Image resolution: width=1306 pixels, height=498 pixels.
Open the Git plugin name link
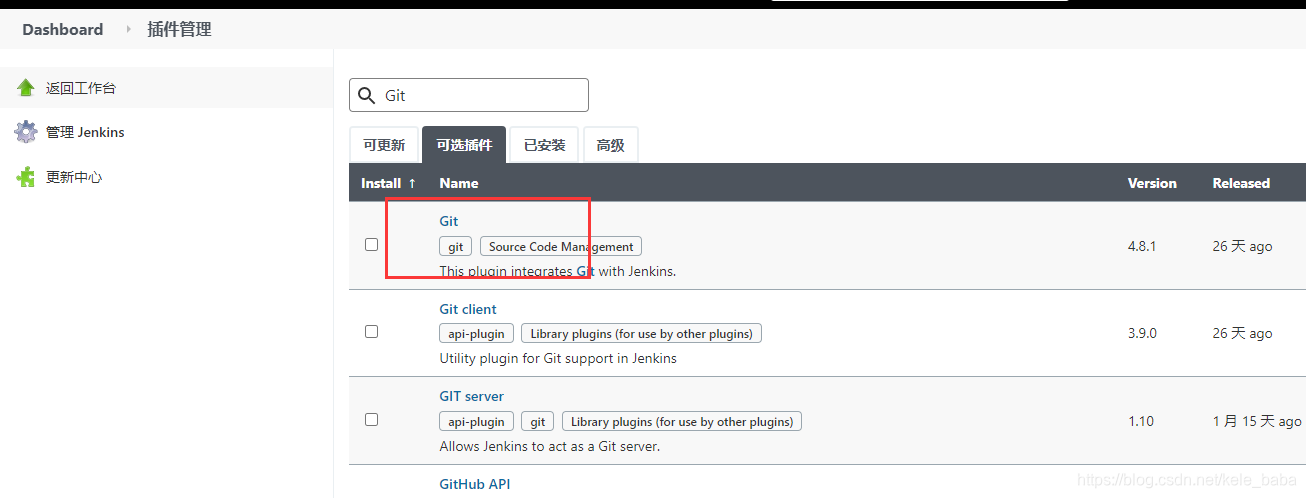(449, 221)
